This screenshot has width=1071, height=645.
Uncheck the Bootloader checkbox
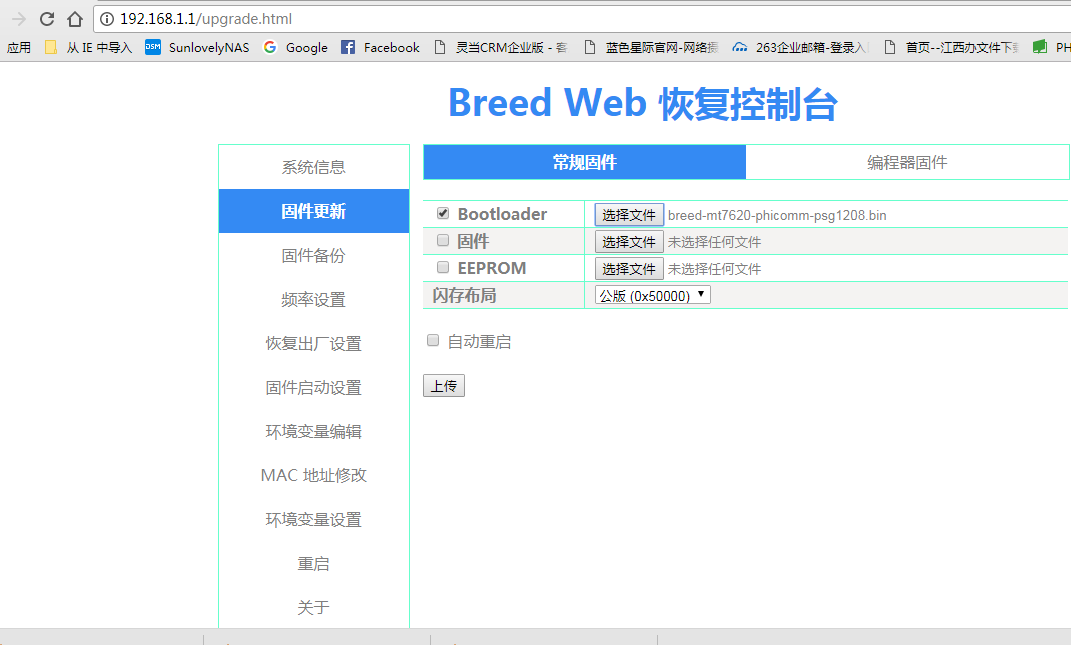click(443, 213)
